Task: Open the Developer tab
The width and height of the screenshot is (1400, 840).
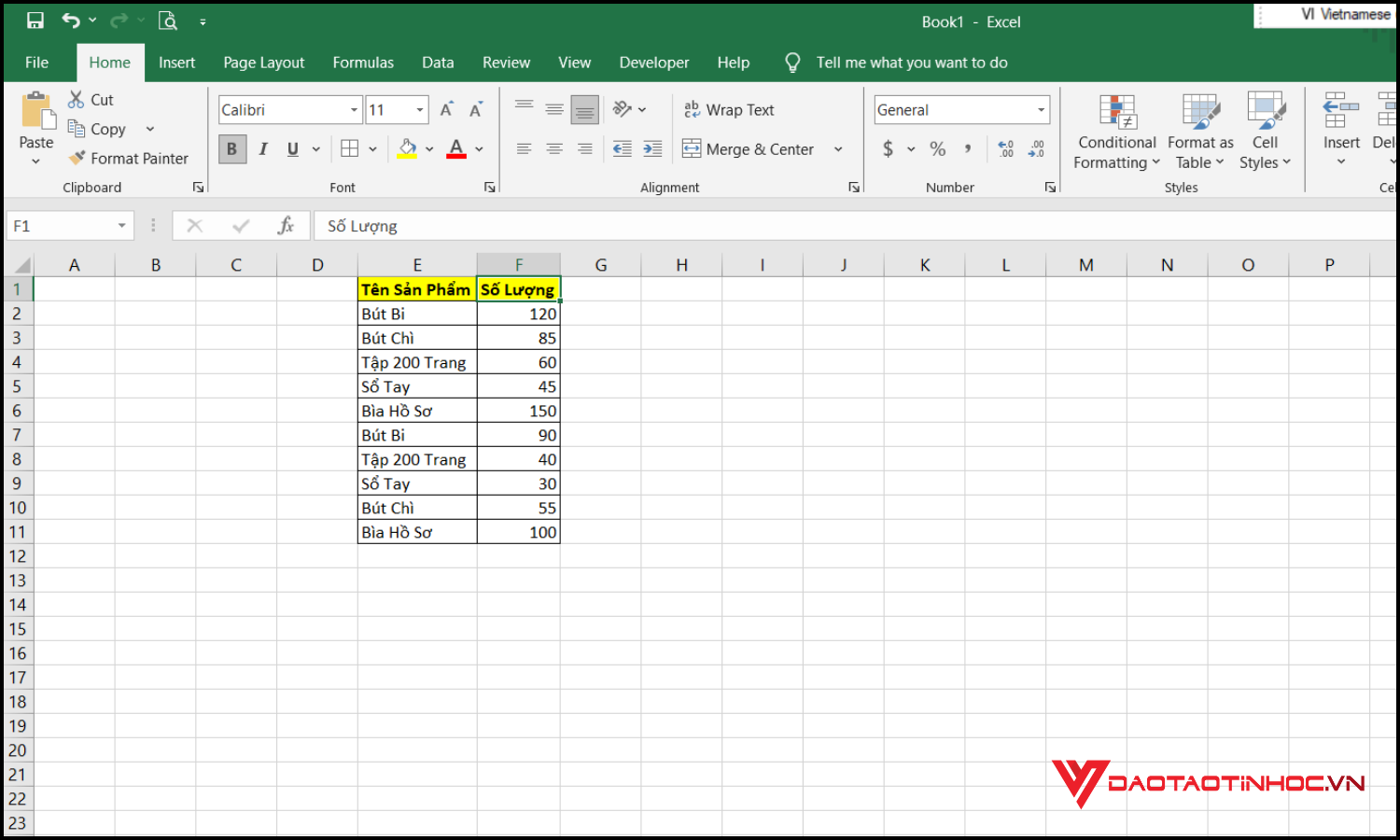Action: click(x=653, y=62)
